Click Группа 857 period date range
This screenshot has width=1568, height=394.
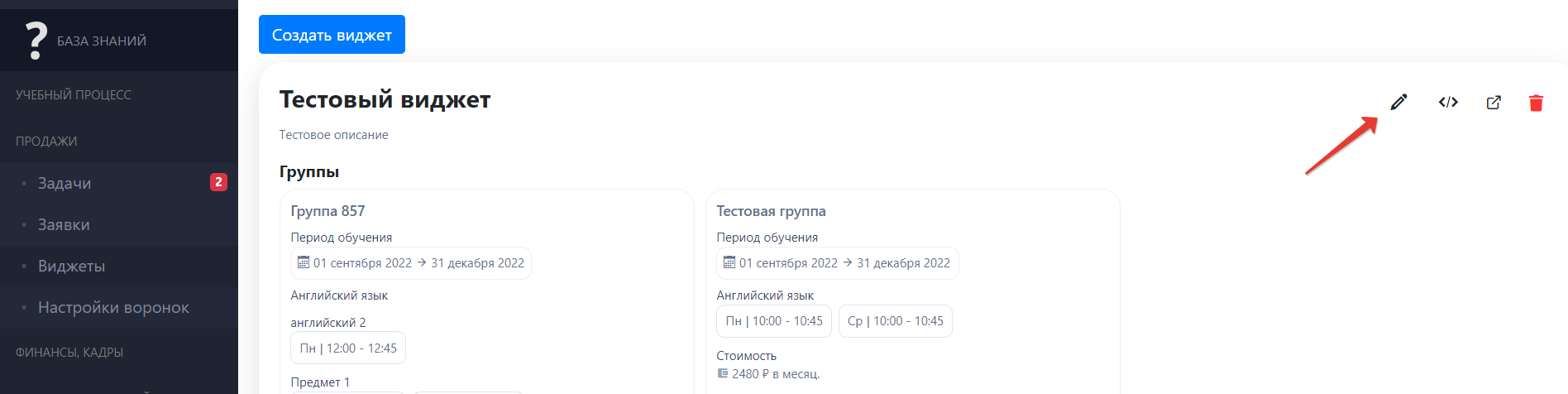411,263
